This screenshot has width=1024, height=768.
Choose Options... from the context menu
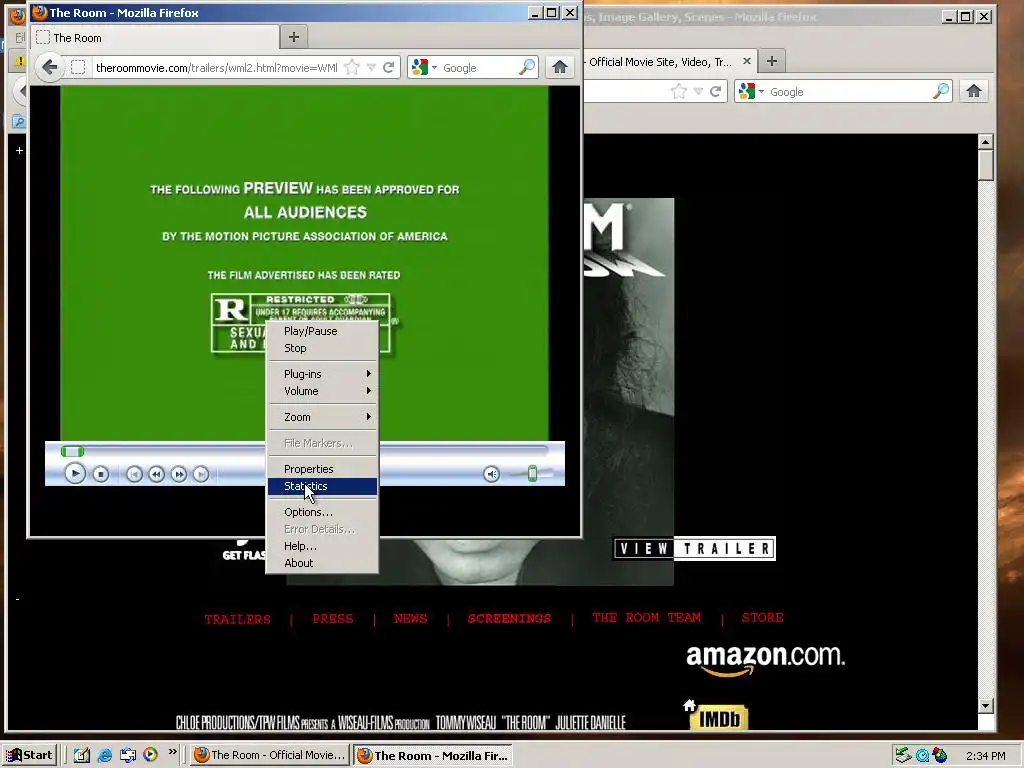click(323, 512)
